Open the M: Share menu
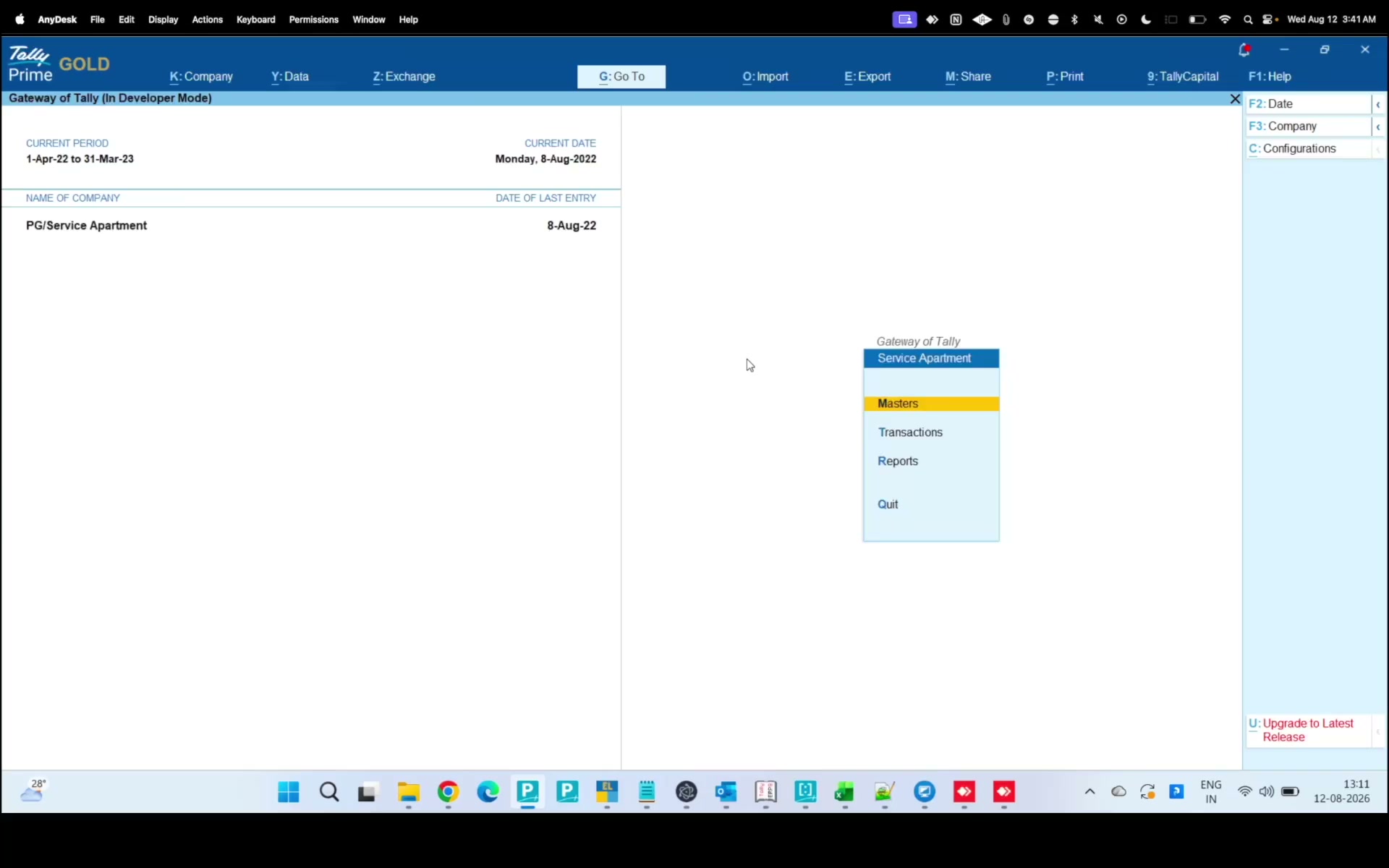 968,77
